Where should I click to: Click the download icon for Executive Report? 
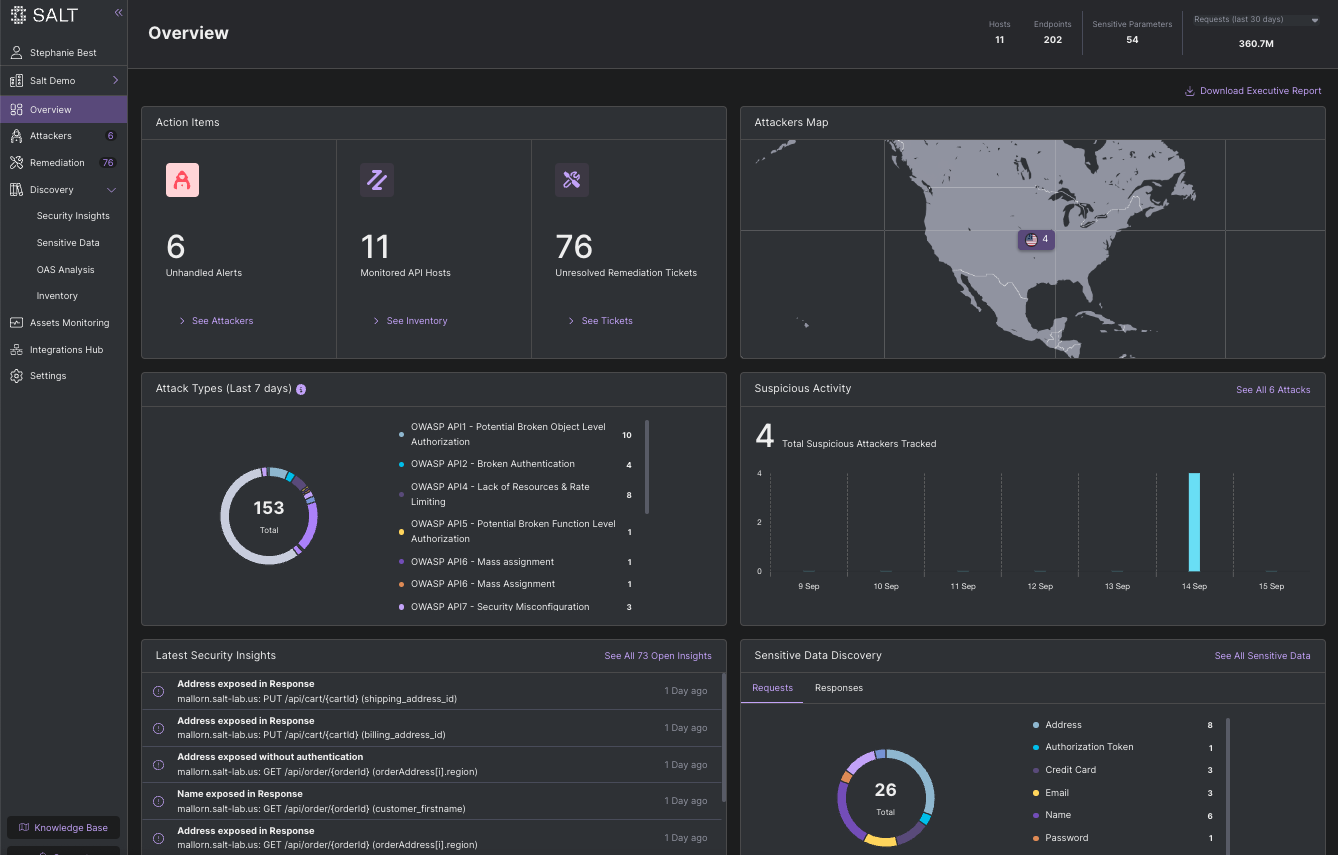[1190, 91]
